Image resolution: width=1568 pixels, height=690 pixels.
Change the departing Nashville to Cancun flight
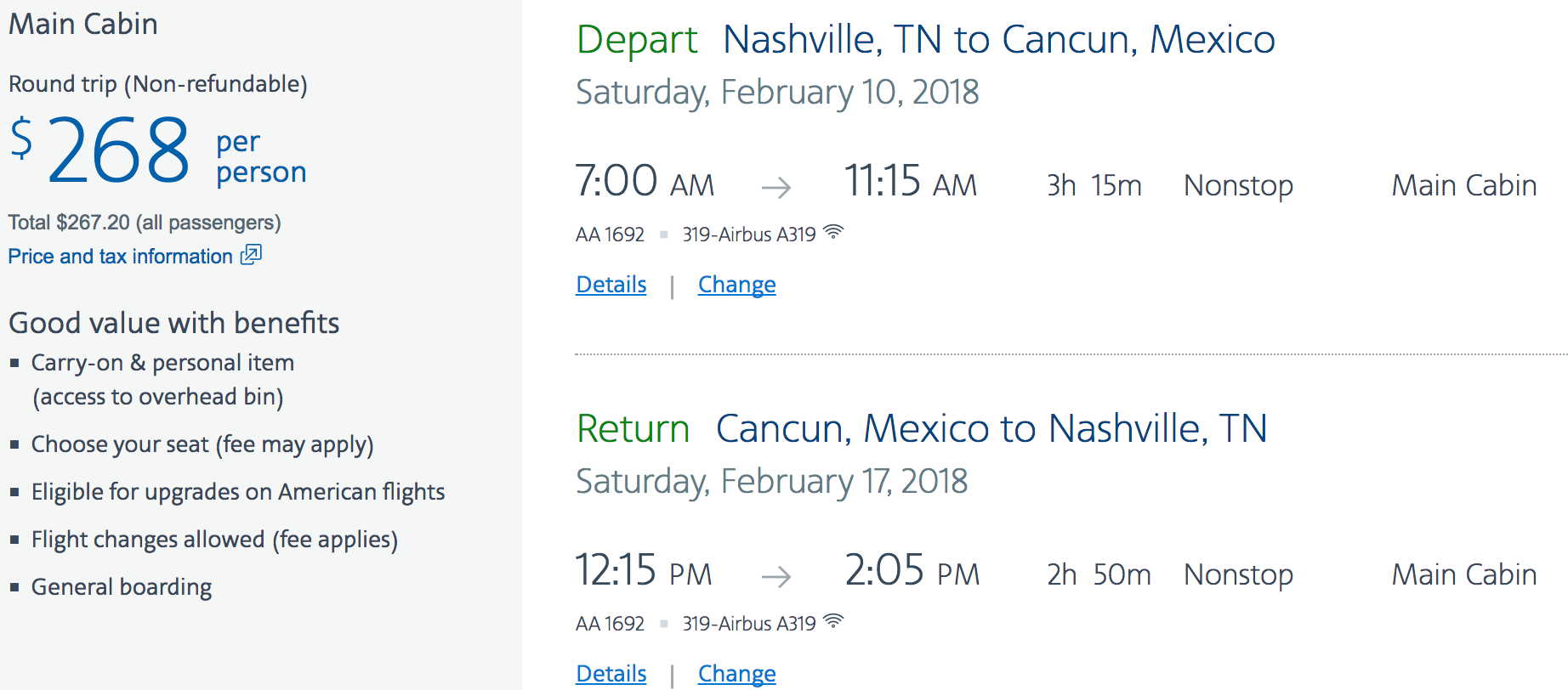point(736,285)
